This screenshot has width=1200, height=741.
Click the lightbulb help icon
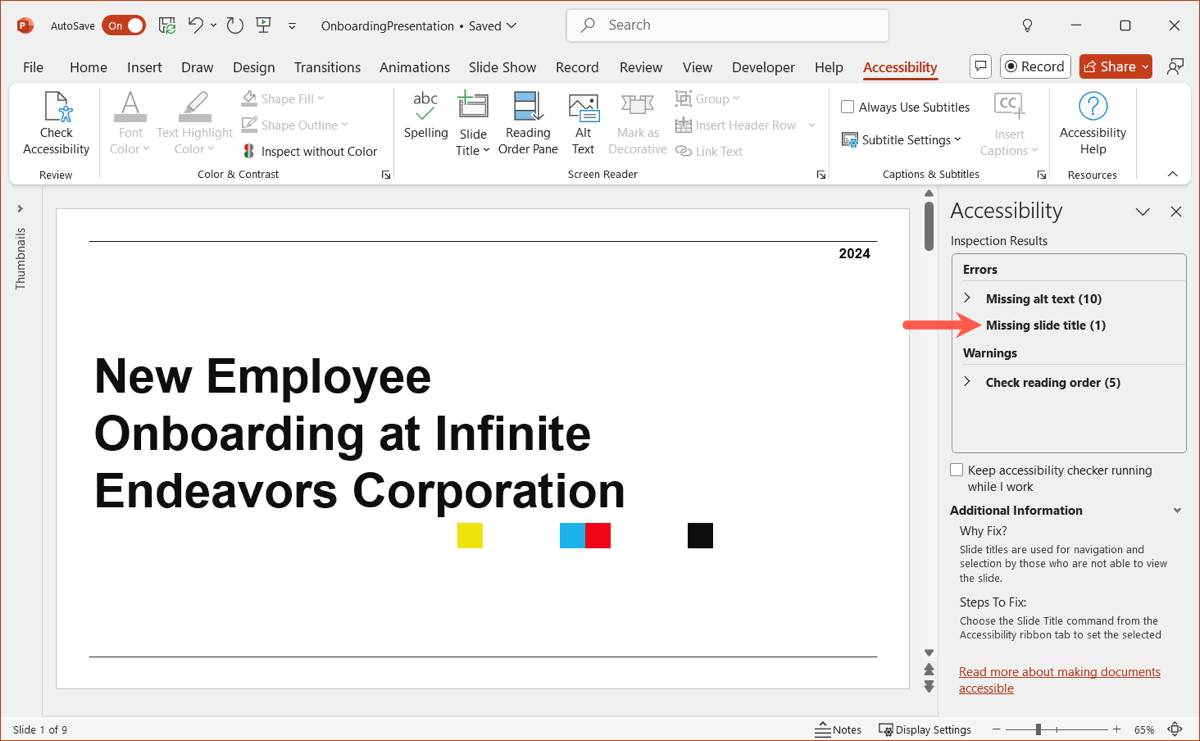pos(1027,25)
